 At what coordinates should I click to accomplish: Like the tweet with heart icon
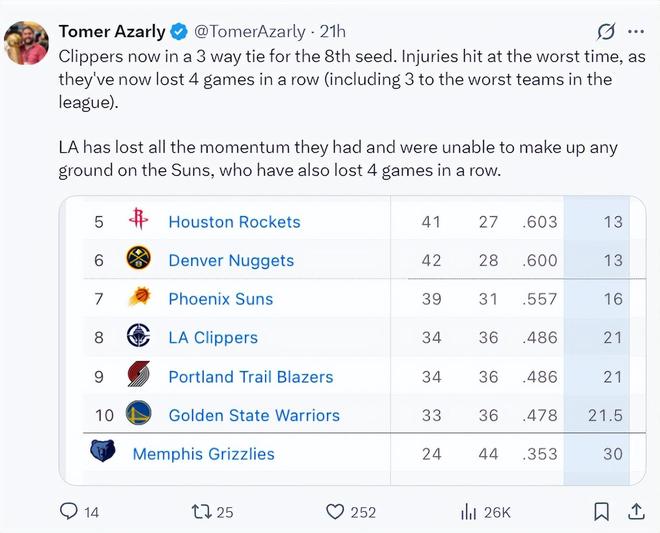[x=336, y=511]
